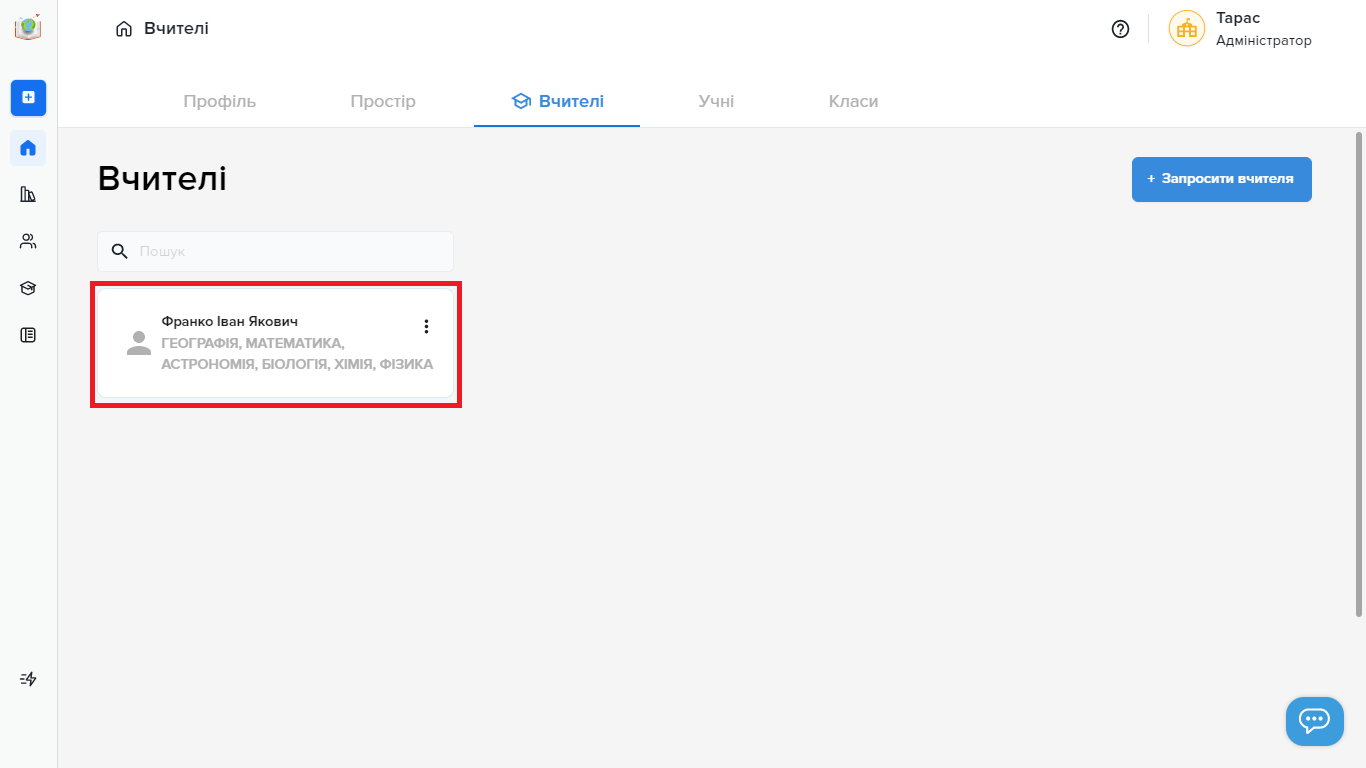
Task: Open the journal sidebar icon
Action: [x=28, y=335]
